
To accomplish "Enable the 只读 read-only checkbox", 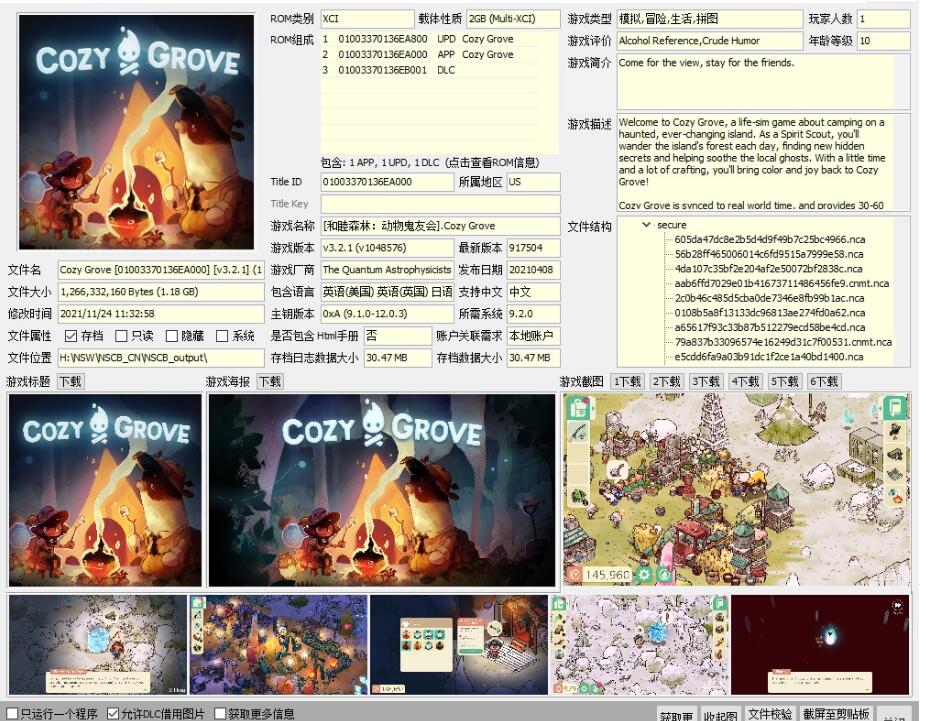I will pyautogui.click(x=121, y=336).
